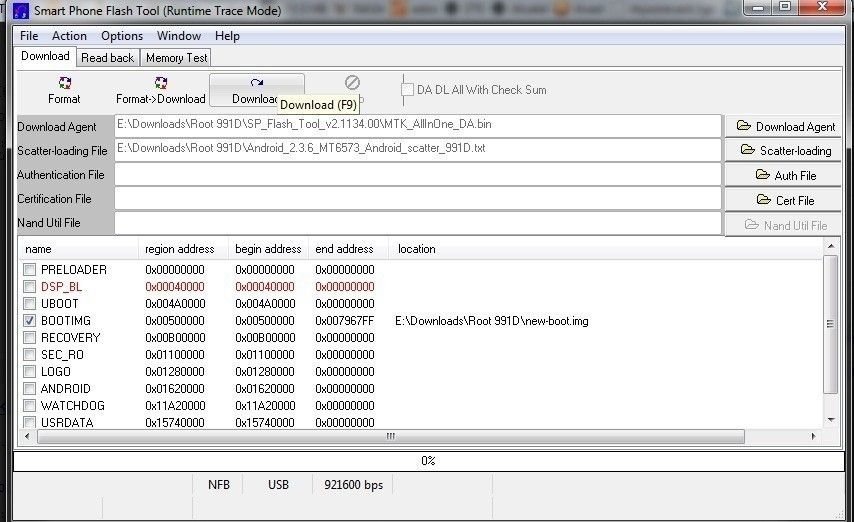
Task: Click the partition list scroll down arrow
Action: tap(831, 420)
